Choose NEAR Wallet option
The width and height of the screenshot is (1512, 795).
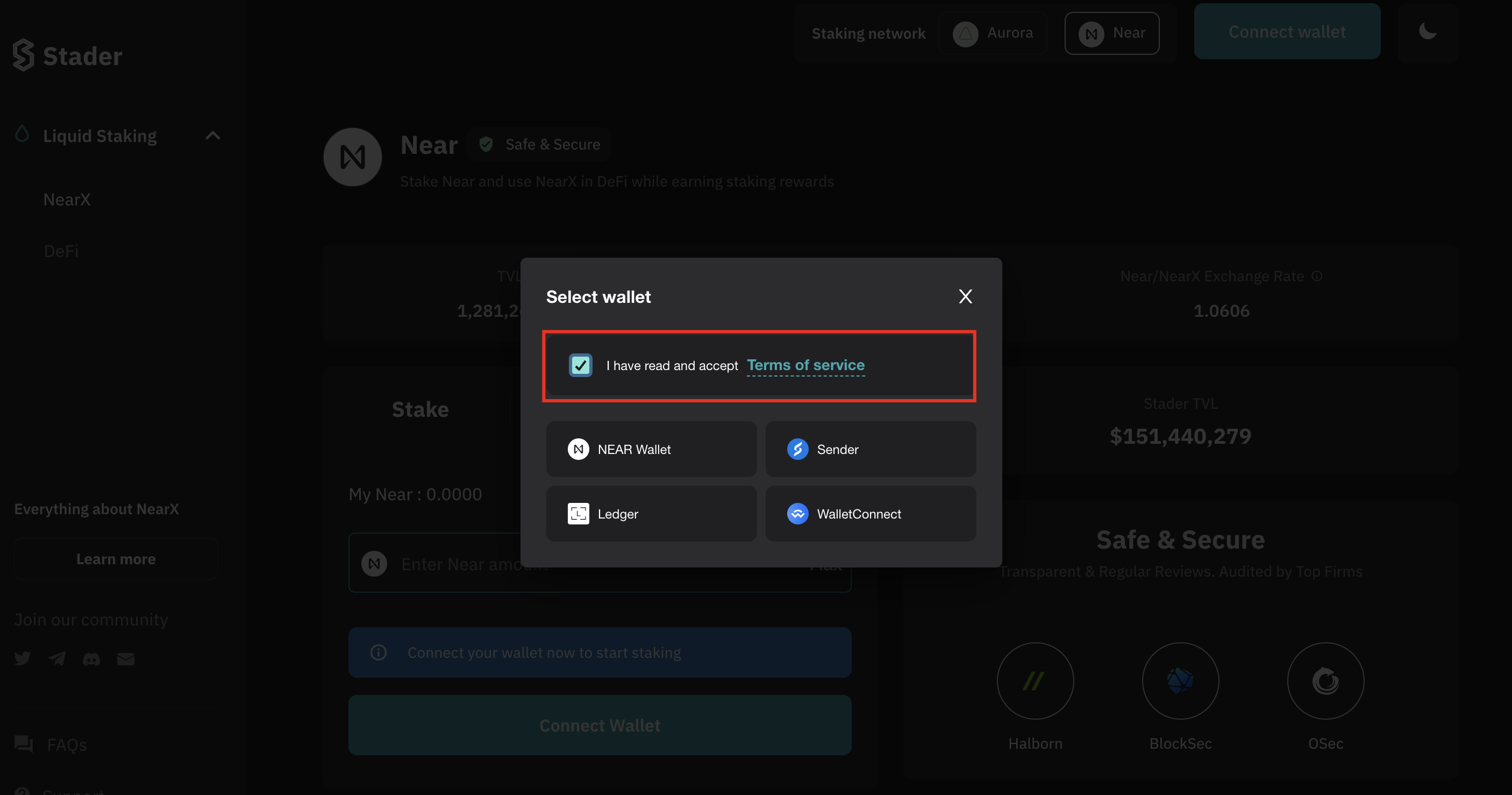click(x=651, y=449)
